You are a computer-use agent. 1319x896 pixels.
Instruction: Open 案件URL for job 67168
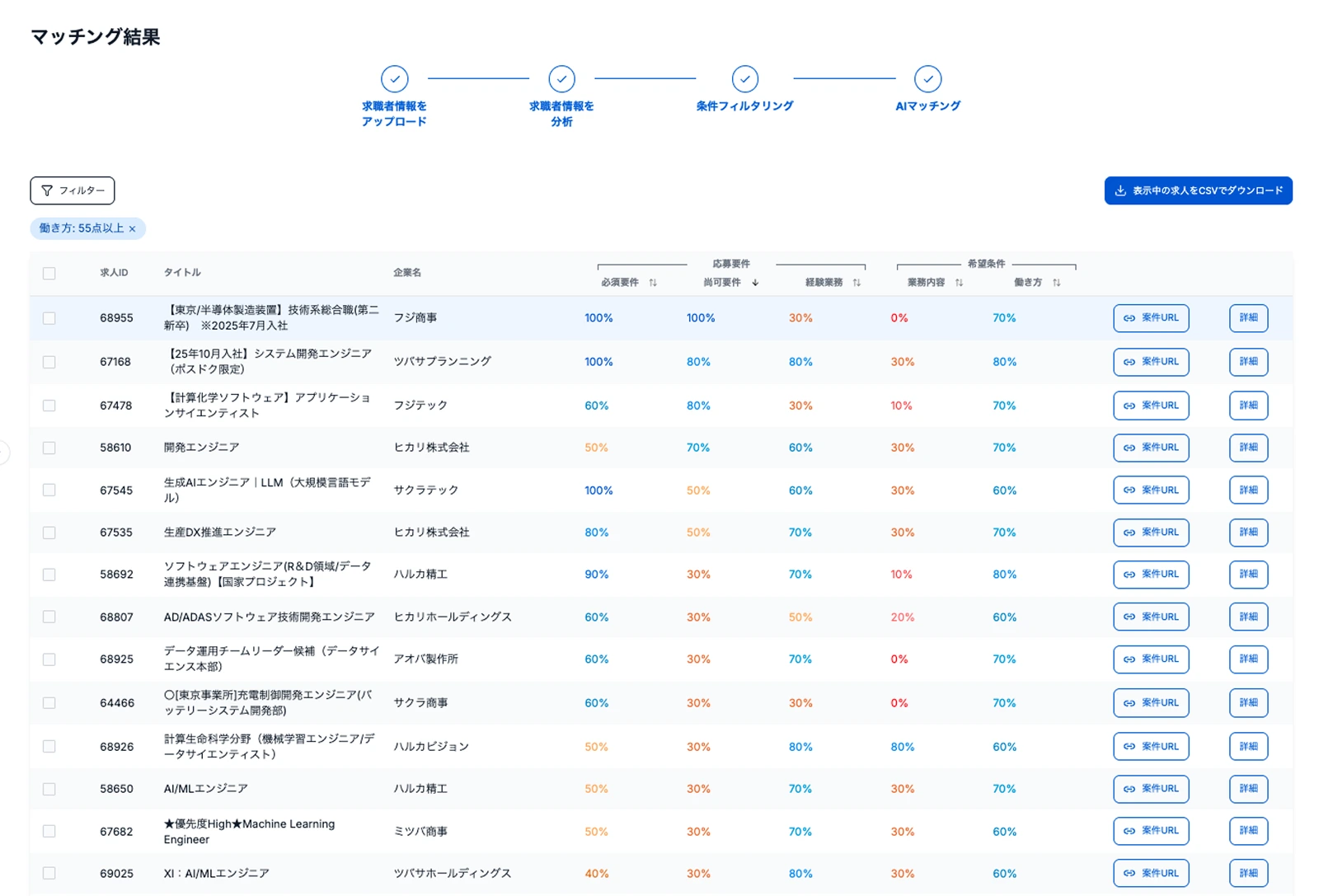point(1151,362)
